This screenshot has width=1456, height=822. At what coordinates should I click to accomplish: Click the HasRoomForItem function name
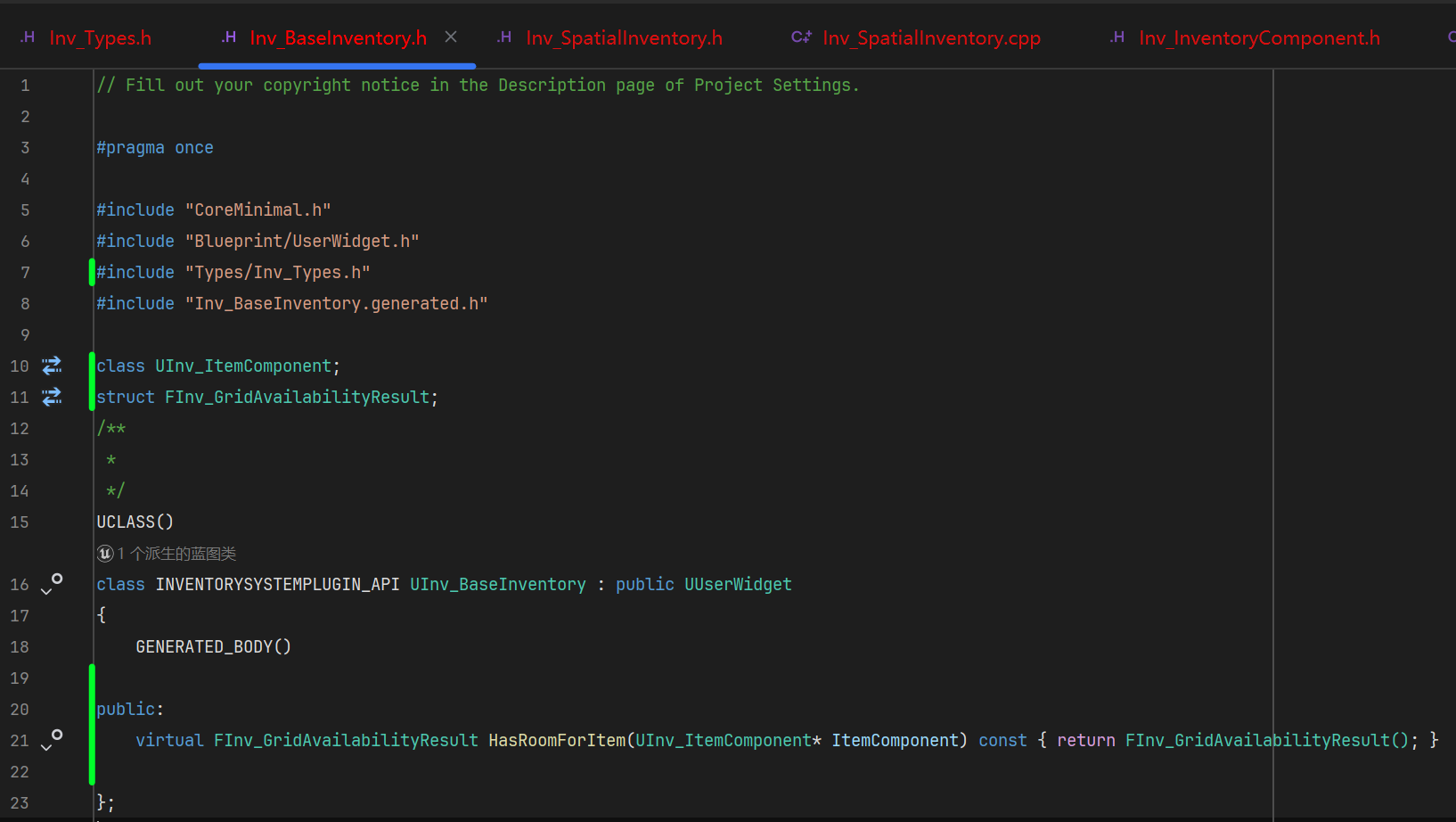(557, 741)
